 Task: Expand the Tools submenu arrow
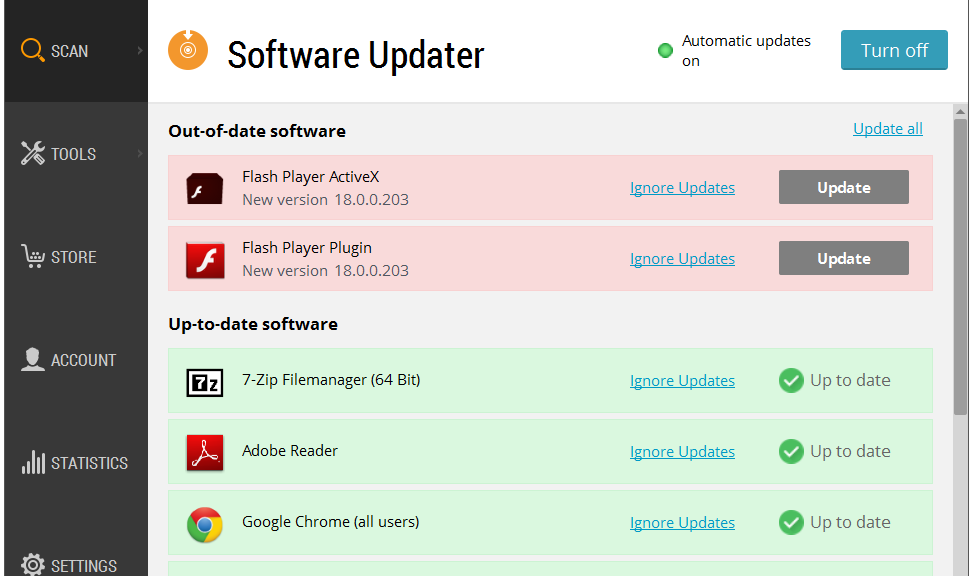click(140, 154)
